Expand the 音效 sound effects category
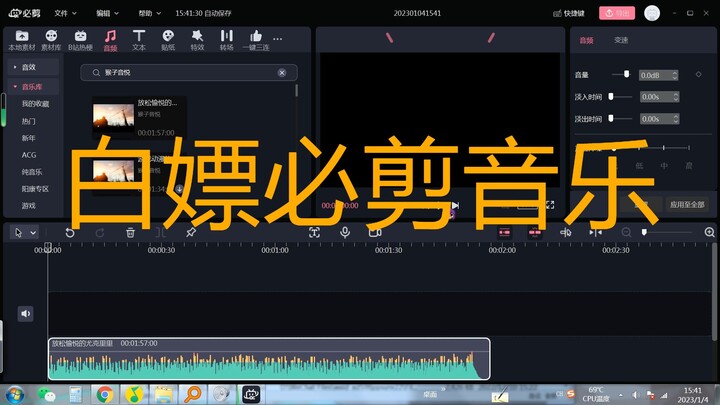The image size is (720, 405). click(33, 67)
